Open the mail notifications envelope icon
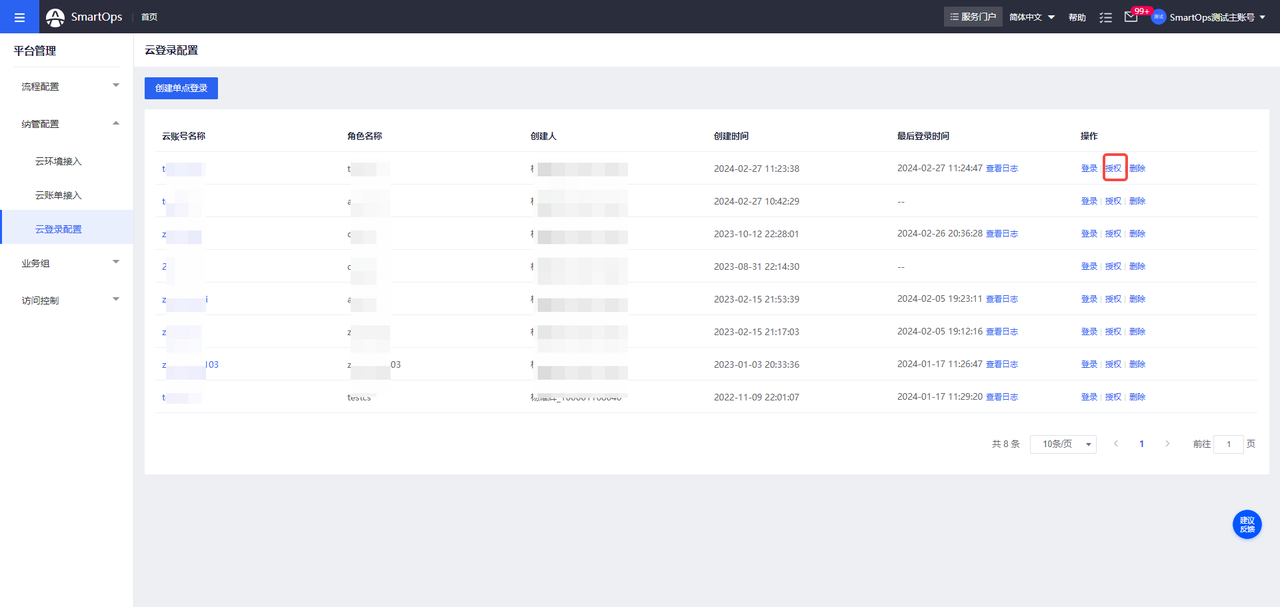 [1131, 17]
